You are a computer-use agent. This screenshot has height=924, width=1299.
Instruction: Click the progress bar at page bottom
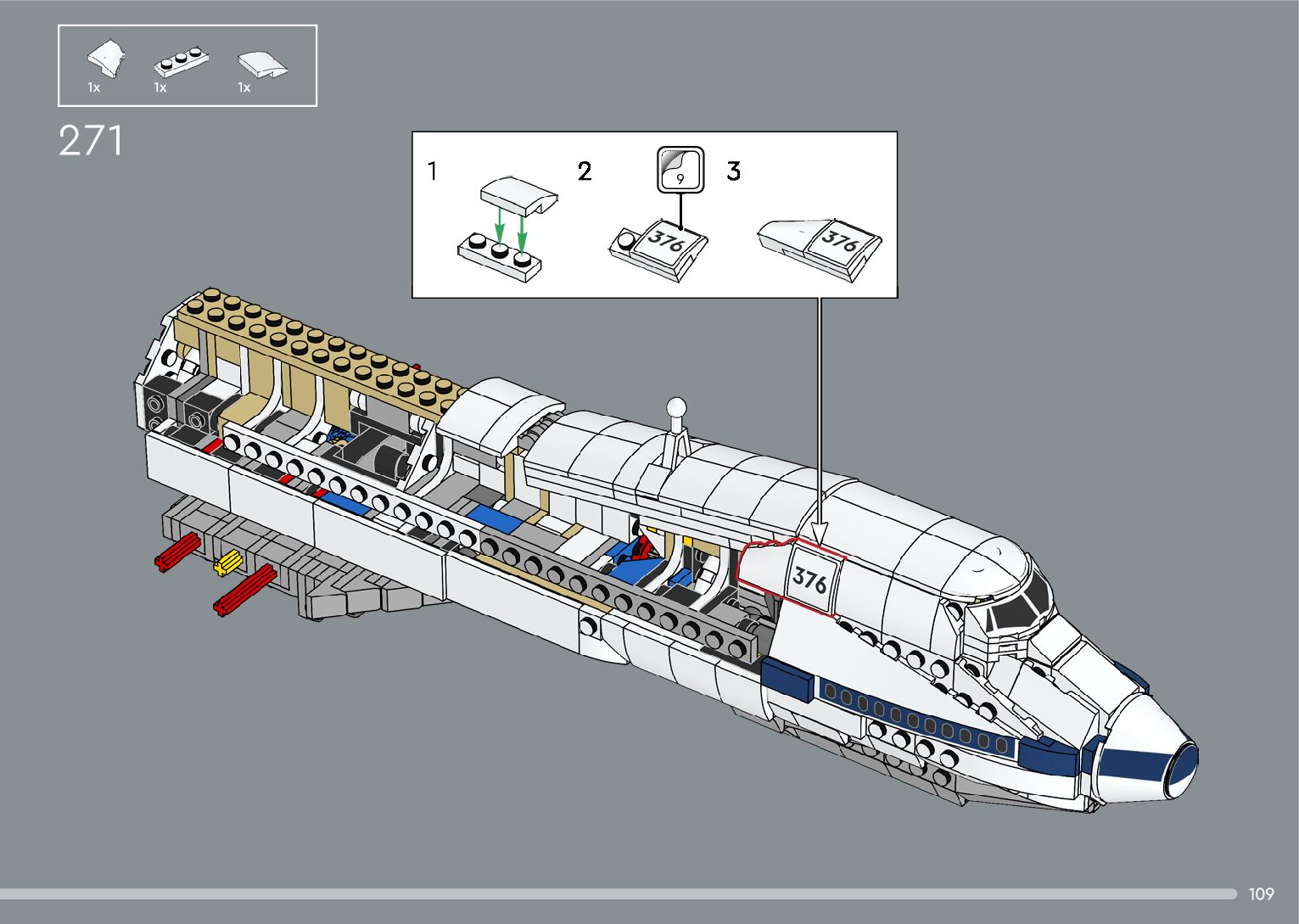[x=618, y=893]
